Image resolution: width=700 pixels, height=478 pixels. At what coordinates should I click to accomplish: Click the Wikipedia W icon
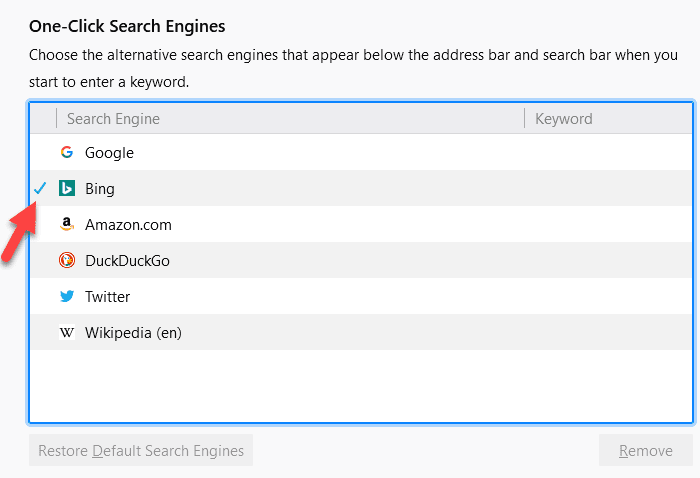[x=67, y=333]
